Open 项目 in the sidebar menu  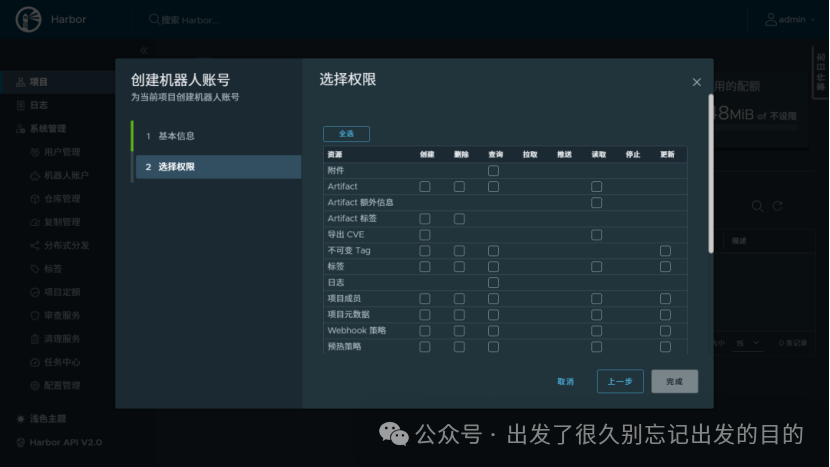[39, 82]
